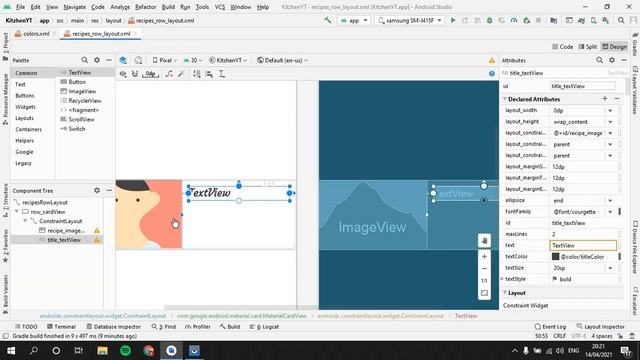Click the Clear All Constraints icon

pos(169,74)
